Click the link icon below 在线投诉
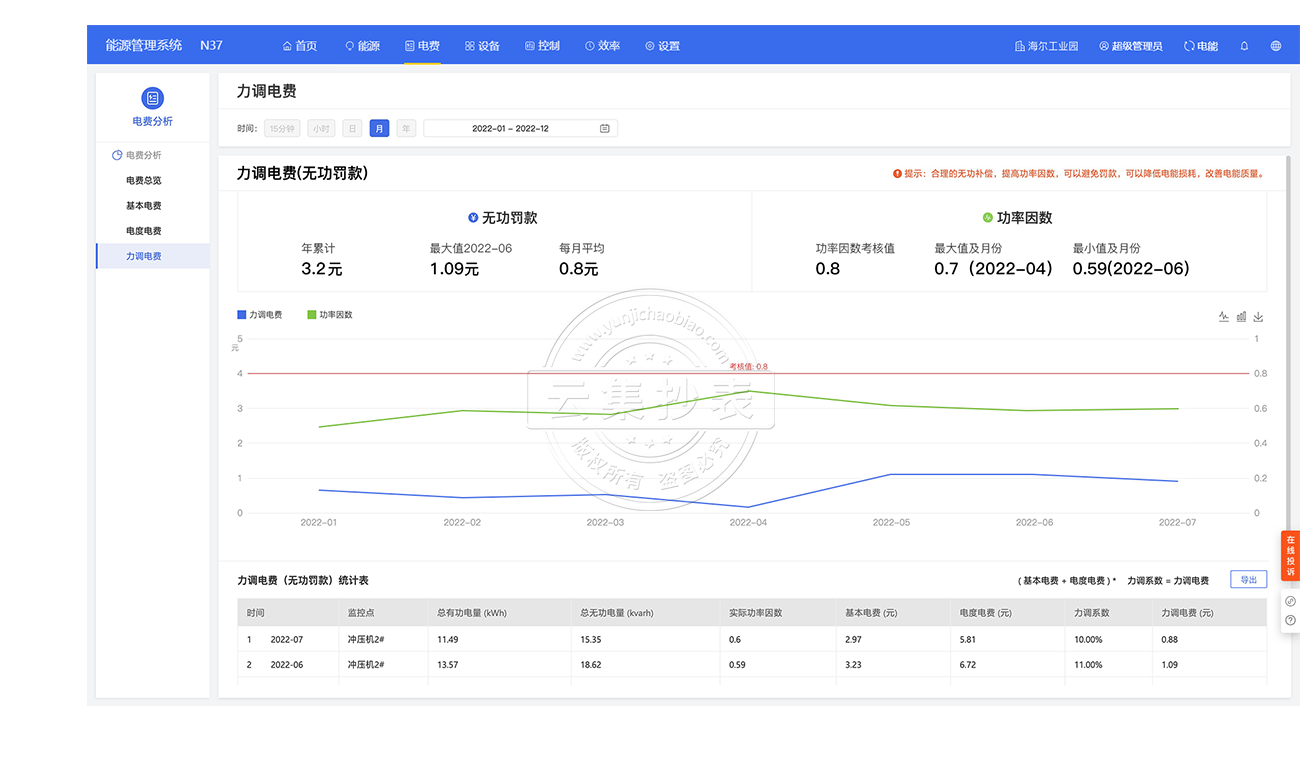The width and height of the screenshot is (1300, 760). (x=1290, y=601)
